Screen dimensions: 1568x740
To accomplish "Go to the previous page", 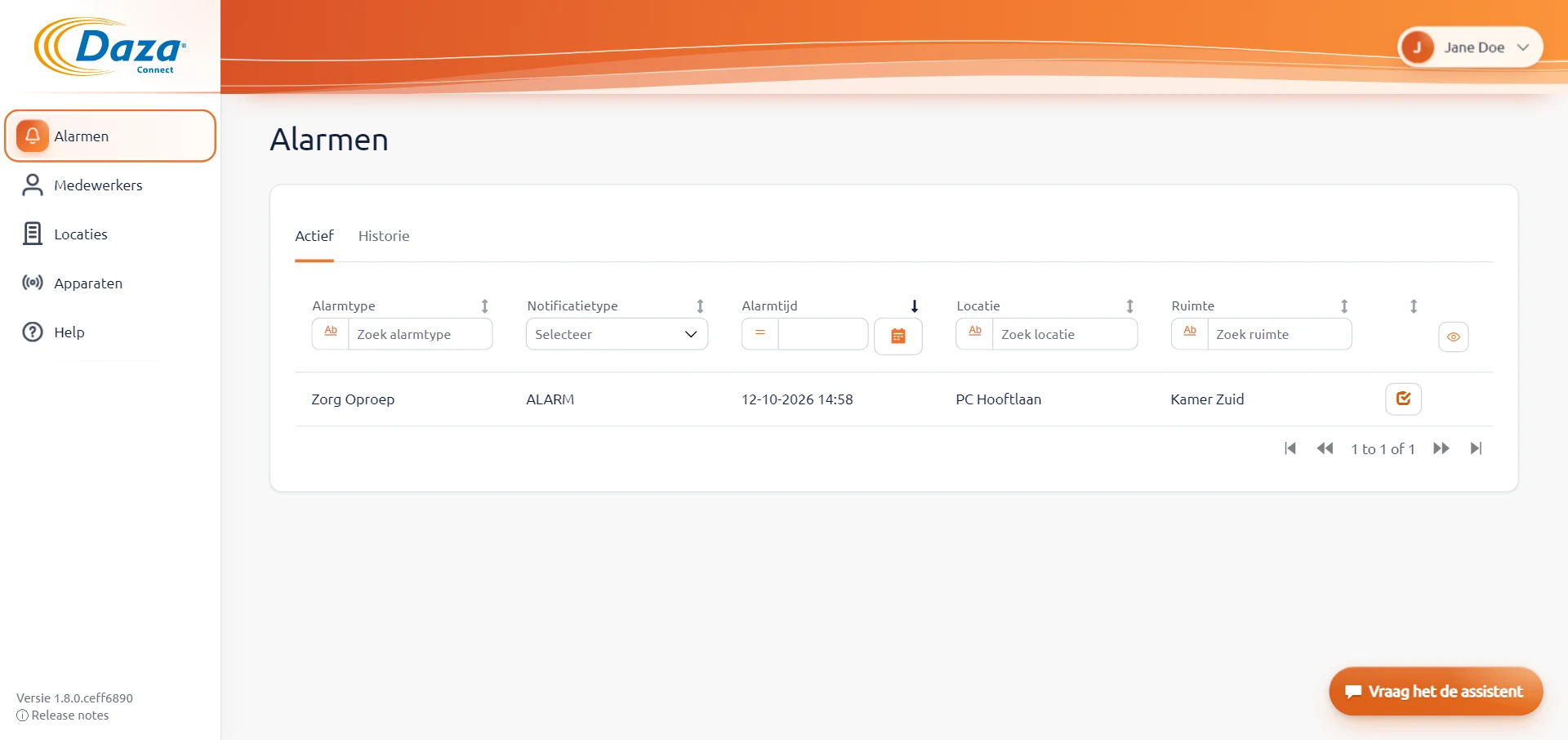I will point(1325,448).
